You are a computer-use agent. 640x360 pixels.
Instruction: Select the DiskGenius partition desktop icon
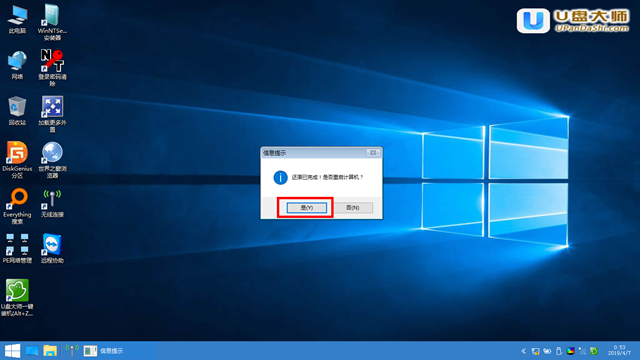pyautogui.click(x=17, y=160)
